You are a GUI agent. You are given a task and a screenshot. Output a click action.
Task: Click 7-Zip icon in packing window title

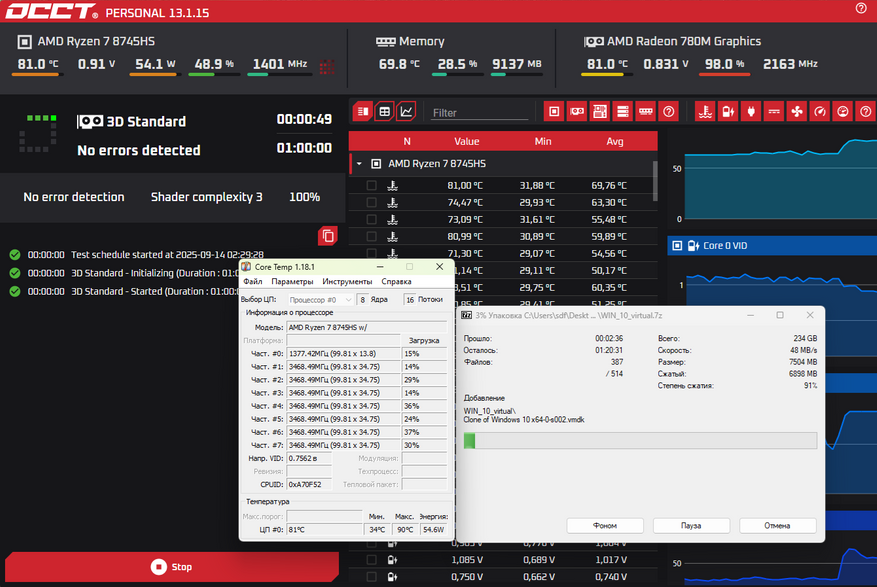click(466, 315)
